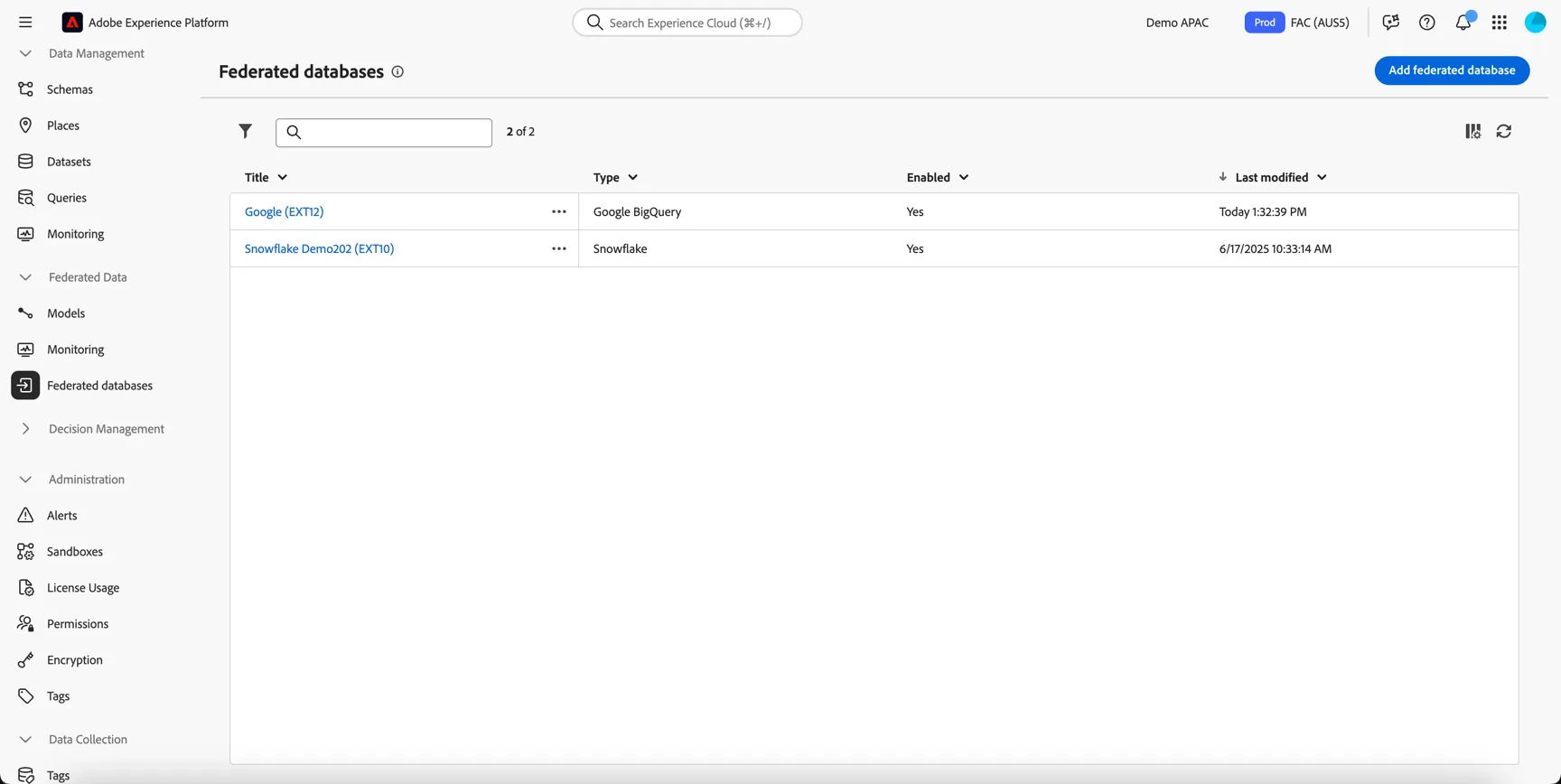Open the column settings icon
This screenshot has width=1561, height=784.
[x=1473, y=132]
